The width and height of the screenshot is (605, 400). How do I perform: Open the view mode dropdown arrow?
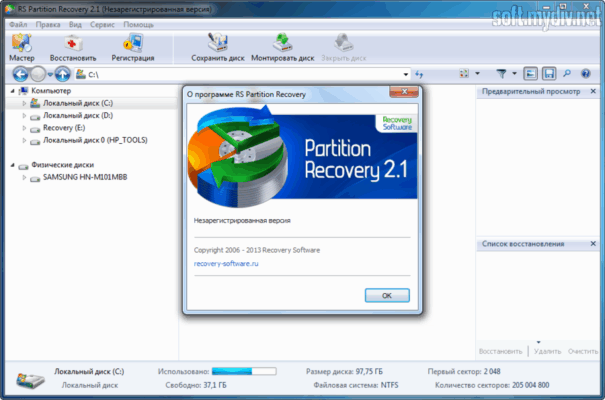click(x=477, y=73)
